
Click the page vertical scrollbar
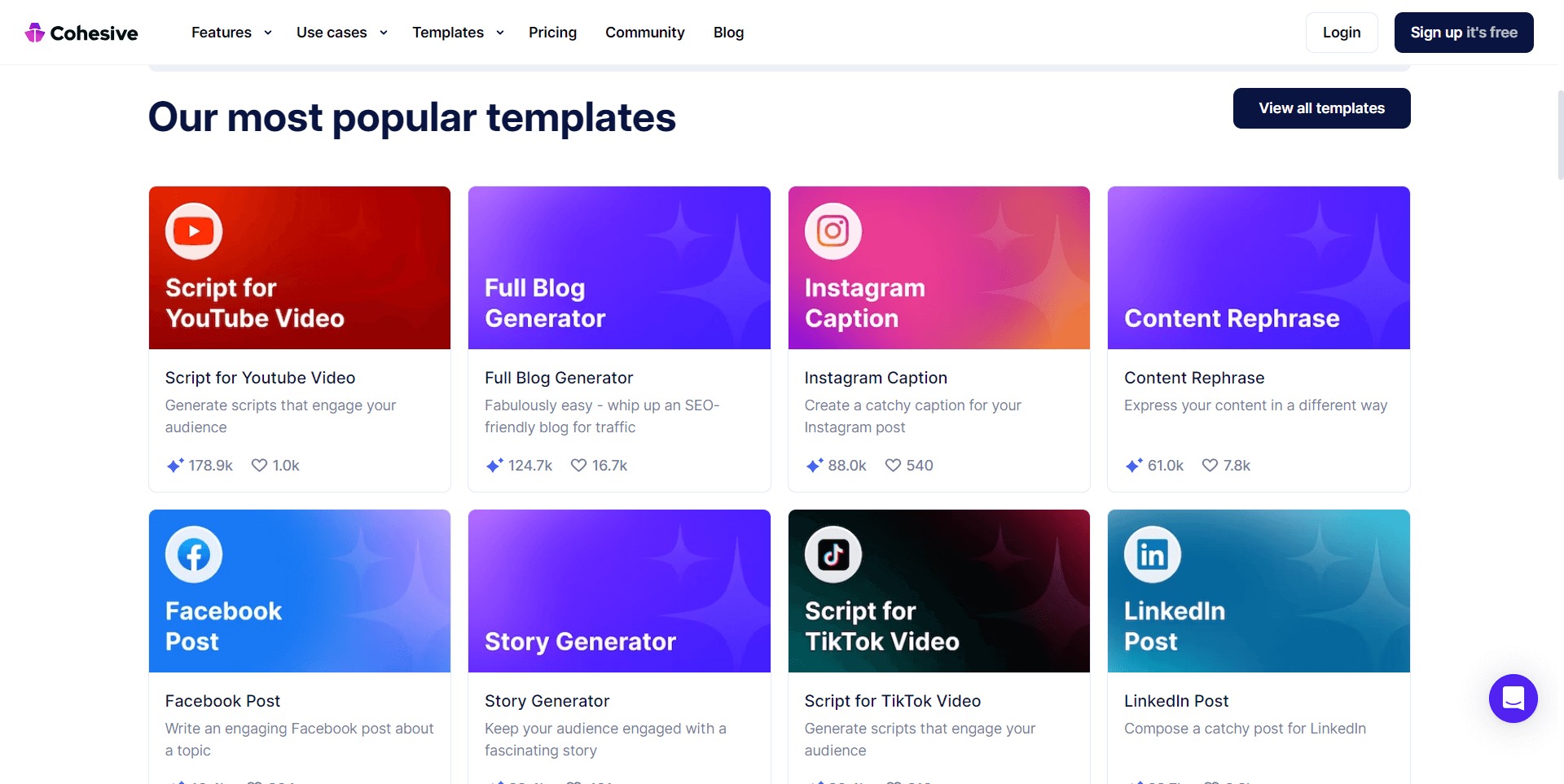tap(1560, 134)
